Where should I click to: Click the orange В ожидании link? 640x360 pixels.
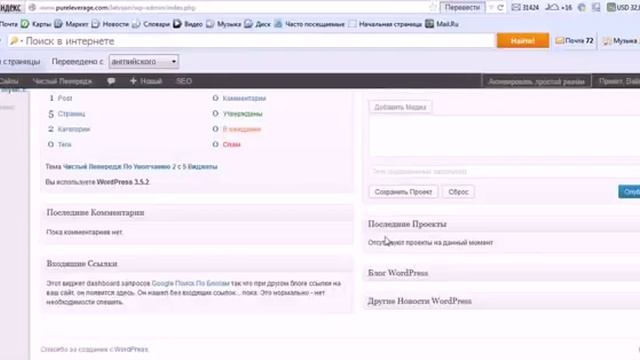(242, 129)
